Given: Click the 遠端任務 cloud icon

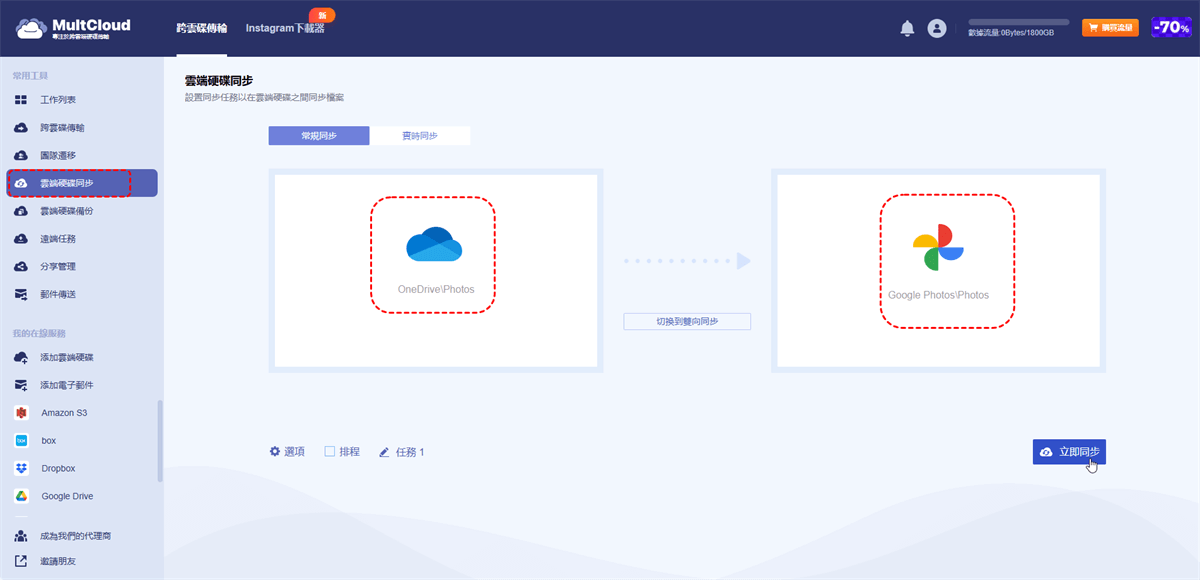Looking at the screenshot, I should click(x=20, y=239).
